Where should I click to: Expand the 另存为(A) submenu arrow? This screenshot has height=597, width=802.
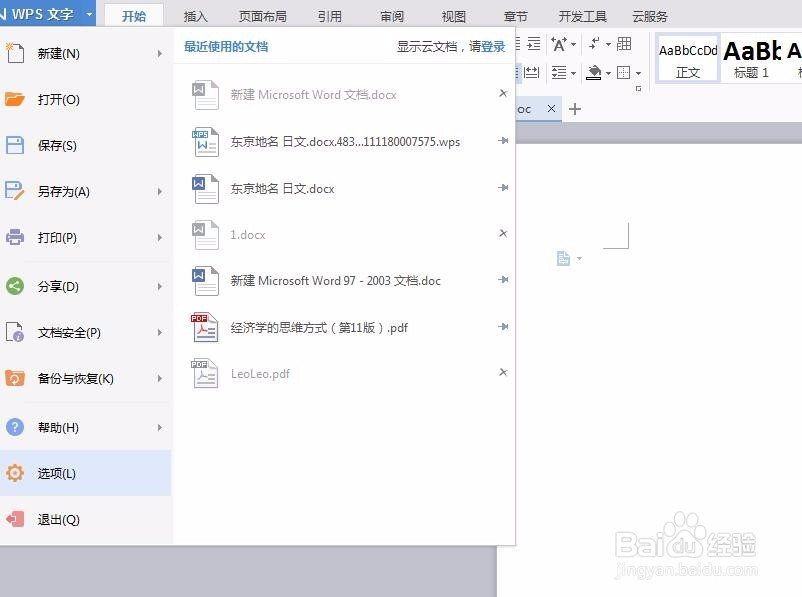(x=160, y=191)
